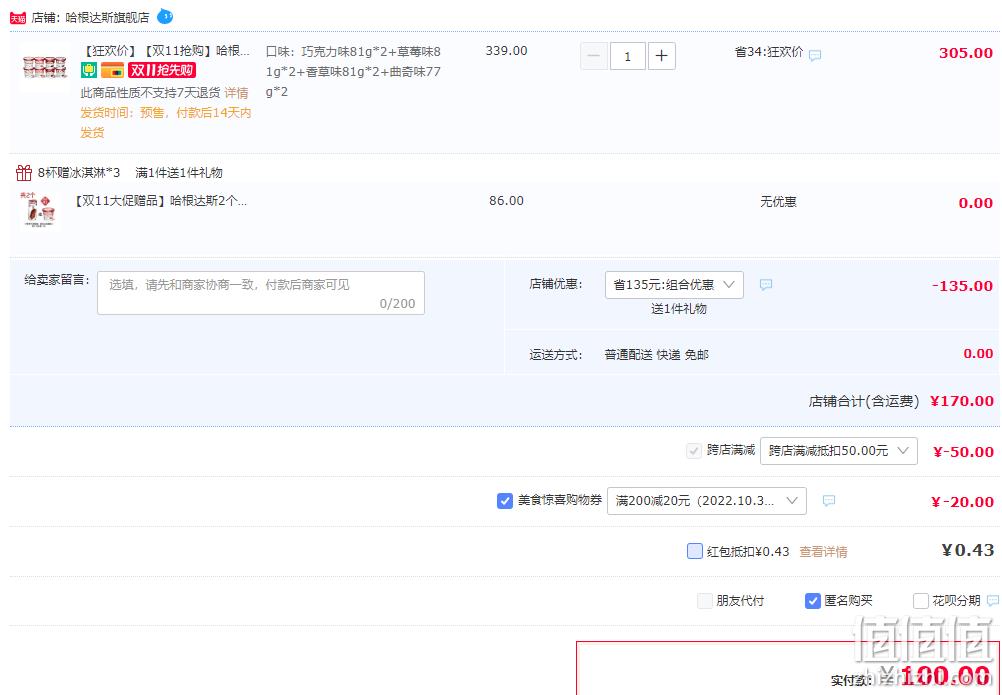Open the Häagen-Dazs 8-cup product thumbnail
Screen dimensions: 1002x695
point(44,66)
